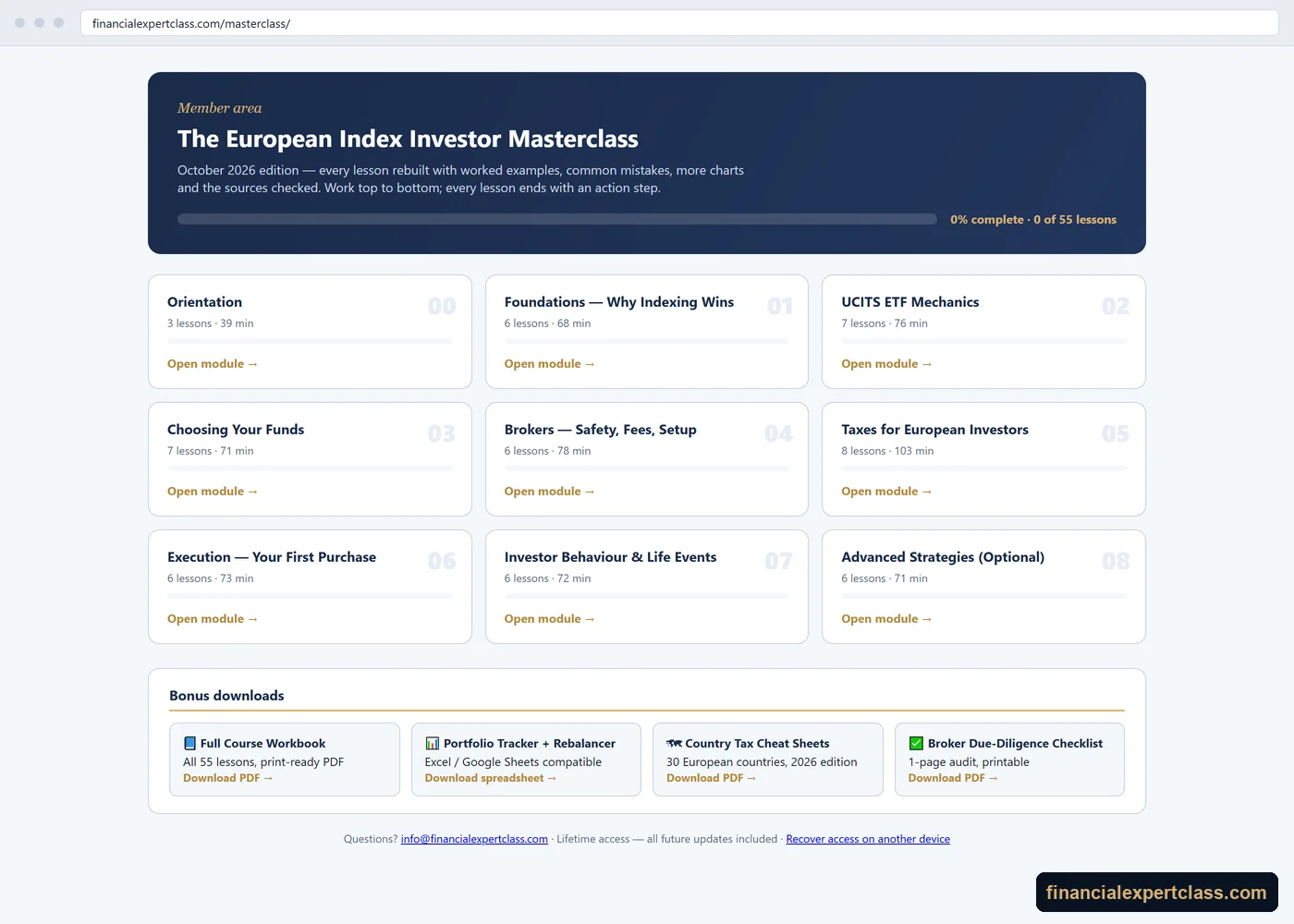Click the Advanced Strategies (Optional) title
The width and height of the screenshot is (1294, 924).
(x=943, y=557)
